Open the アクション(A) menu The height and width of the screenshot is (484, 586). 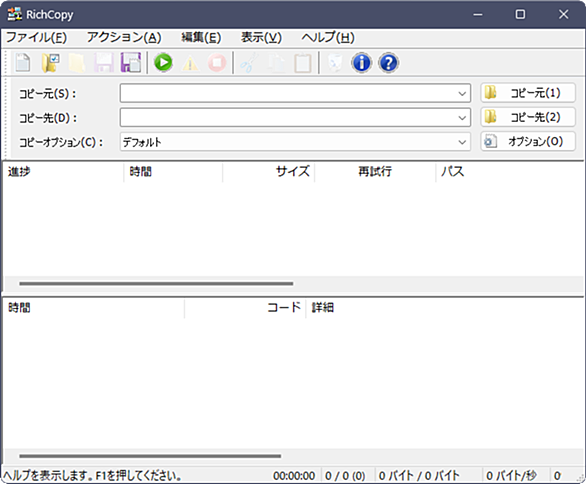(124, 37)
